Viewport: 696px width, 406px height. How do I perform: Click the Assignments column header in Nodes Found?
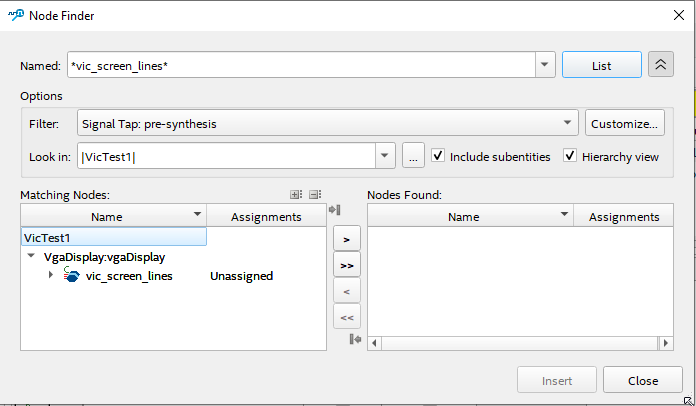[623, 216]
